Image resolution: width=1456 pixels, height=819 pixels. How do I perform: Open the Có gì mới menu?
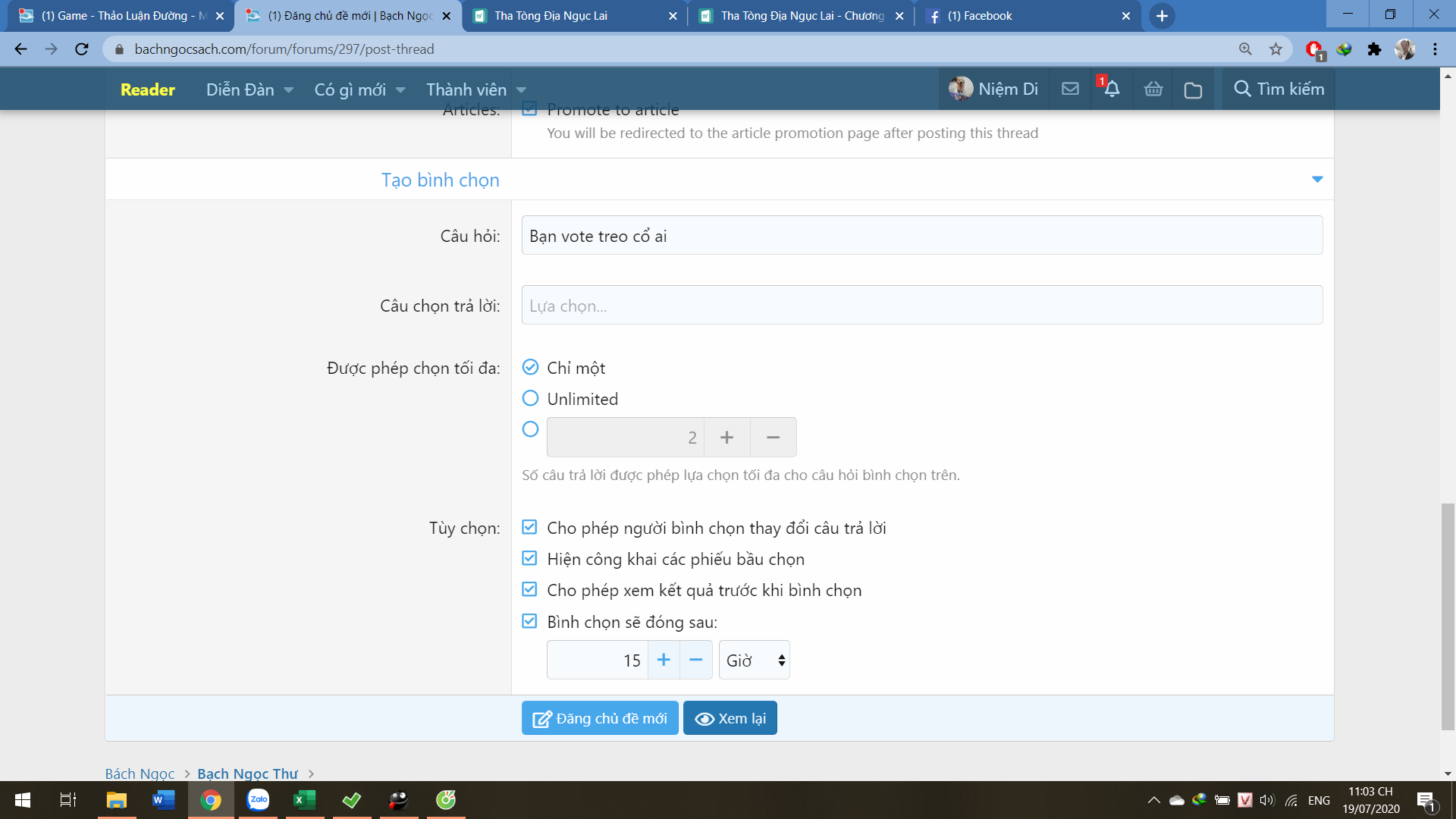[350, 90]
